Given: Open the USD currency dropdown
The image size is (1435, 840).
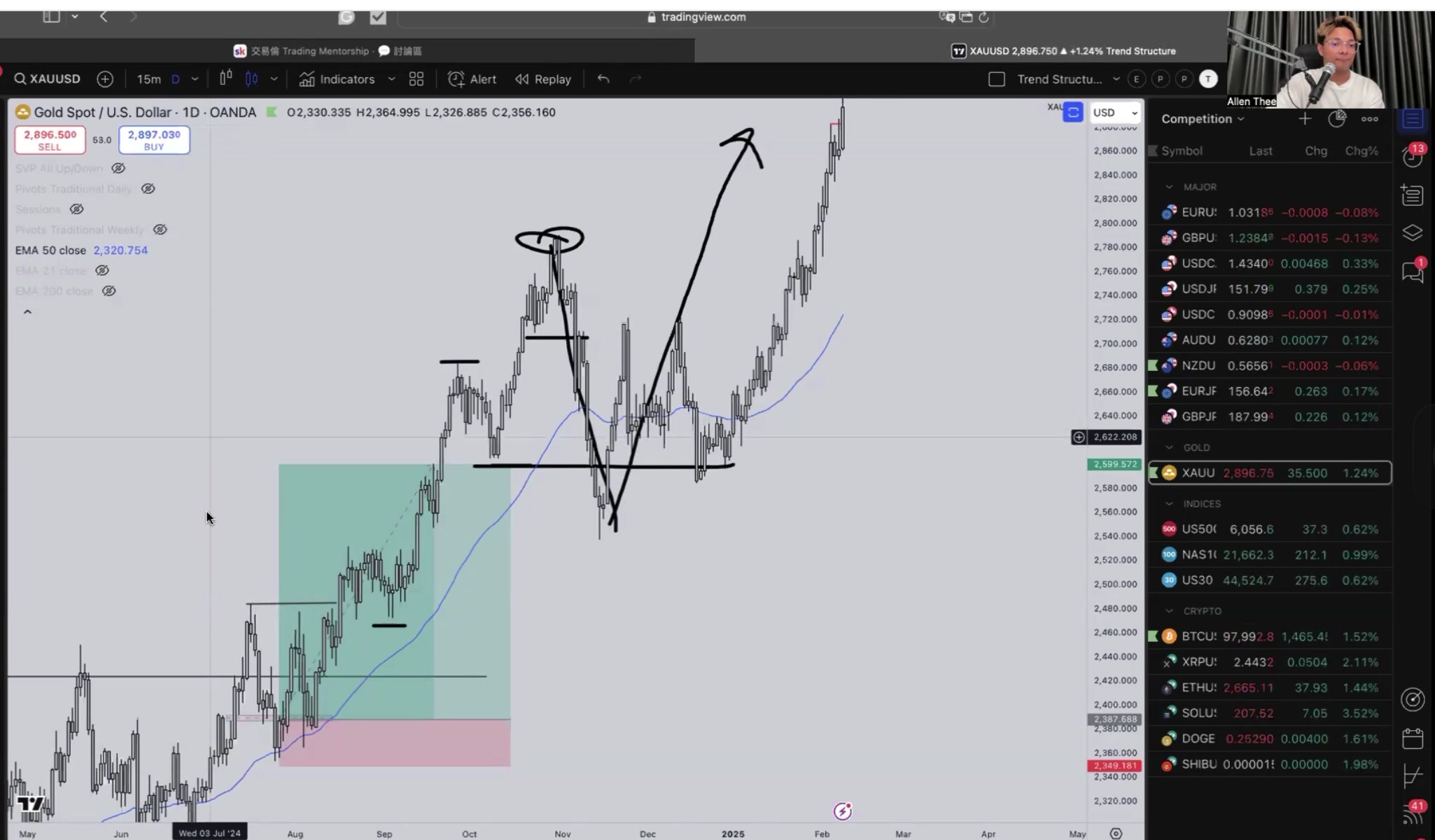Looking at the screenshot, I should [1115, 113].
